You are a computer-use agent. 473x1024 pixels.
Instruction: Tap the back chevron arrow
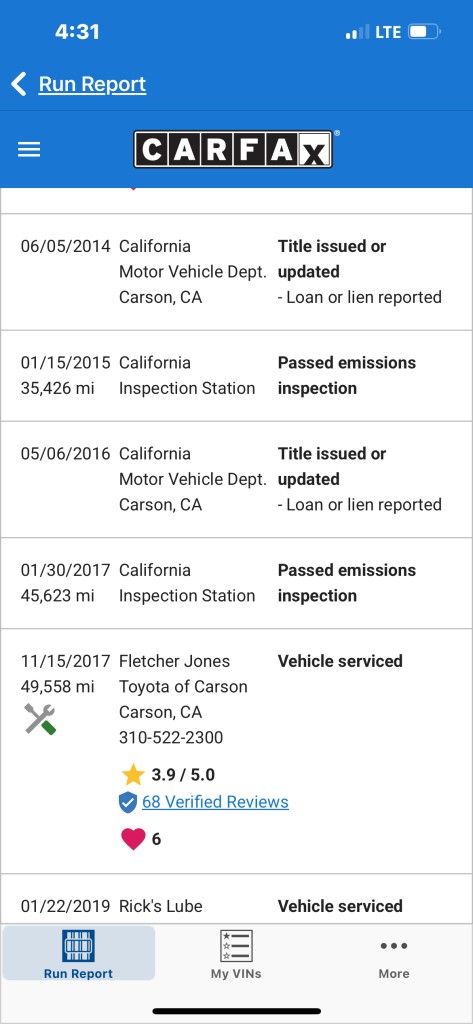tap(19, 84)
